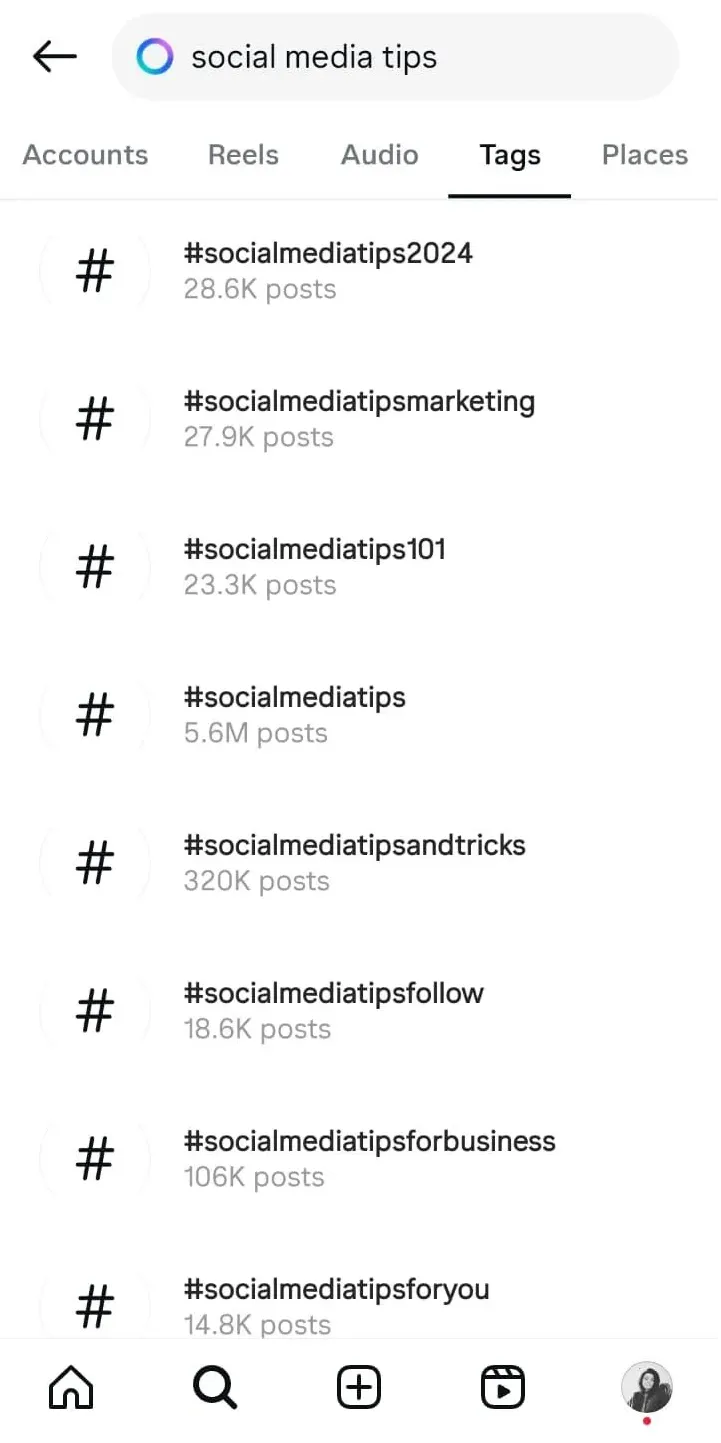Open your profile via the avatar
This screenshot has width=721, height=1443.
point(647,1387)
